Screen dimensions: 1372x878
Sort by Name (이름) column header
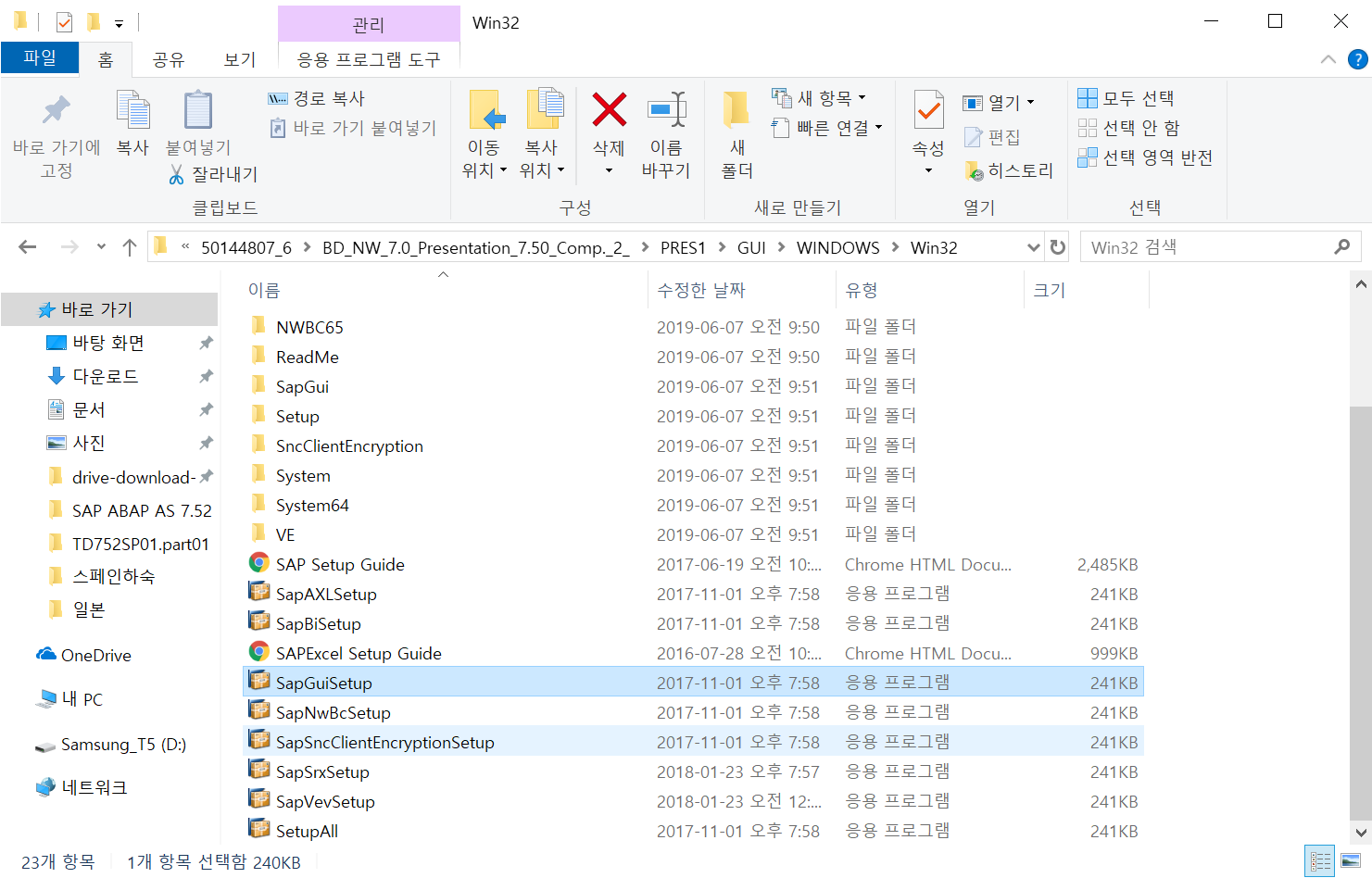pyautogui.click(x=264, y=290)
